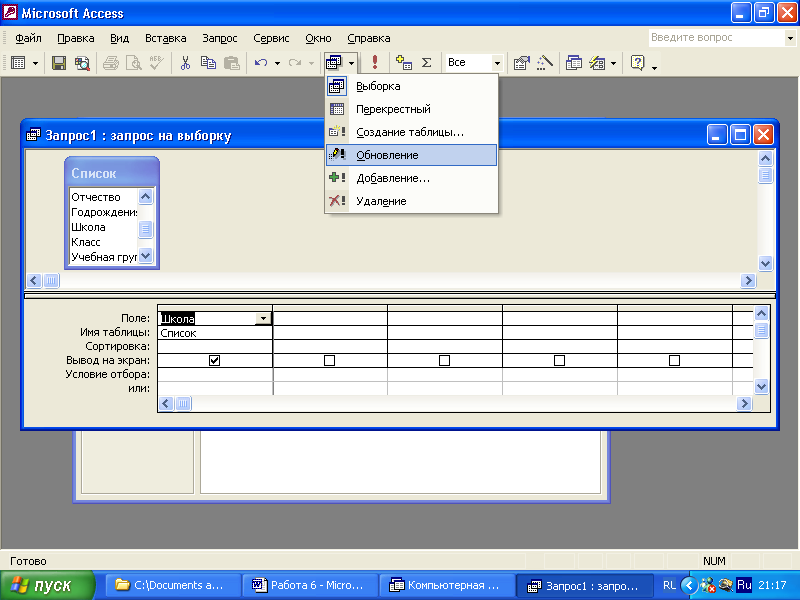The image size is (800, 600).
Task: Open the Запрос menu
Action: point(219,38)
